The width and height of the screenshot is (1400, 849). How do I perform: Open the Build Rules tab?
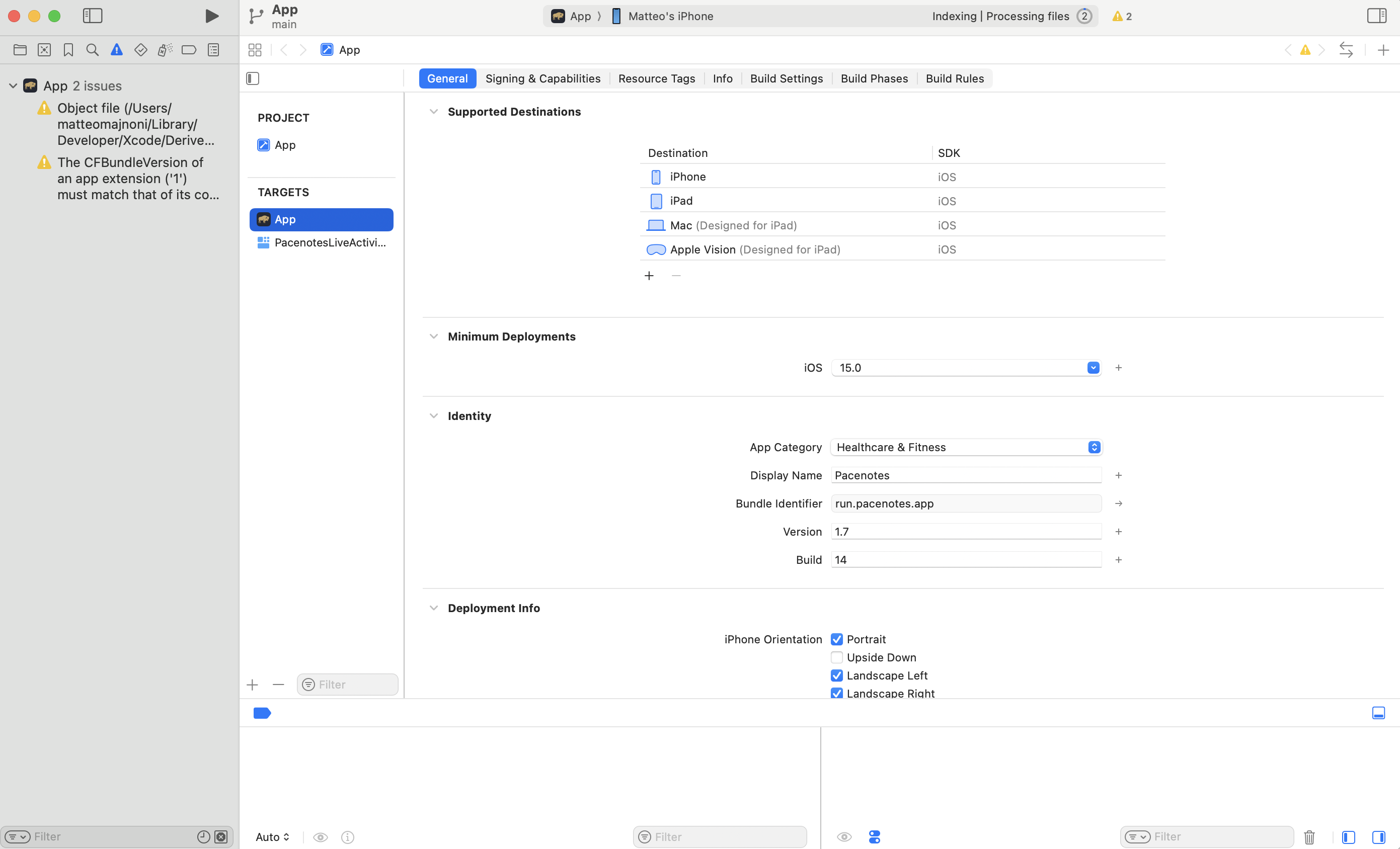[955, 78]
